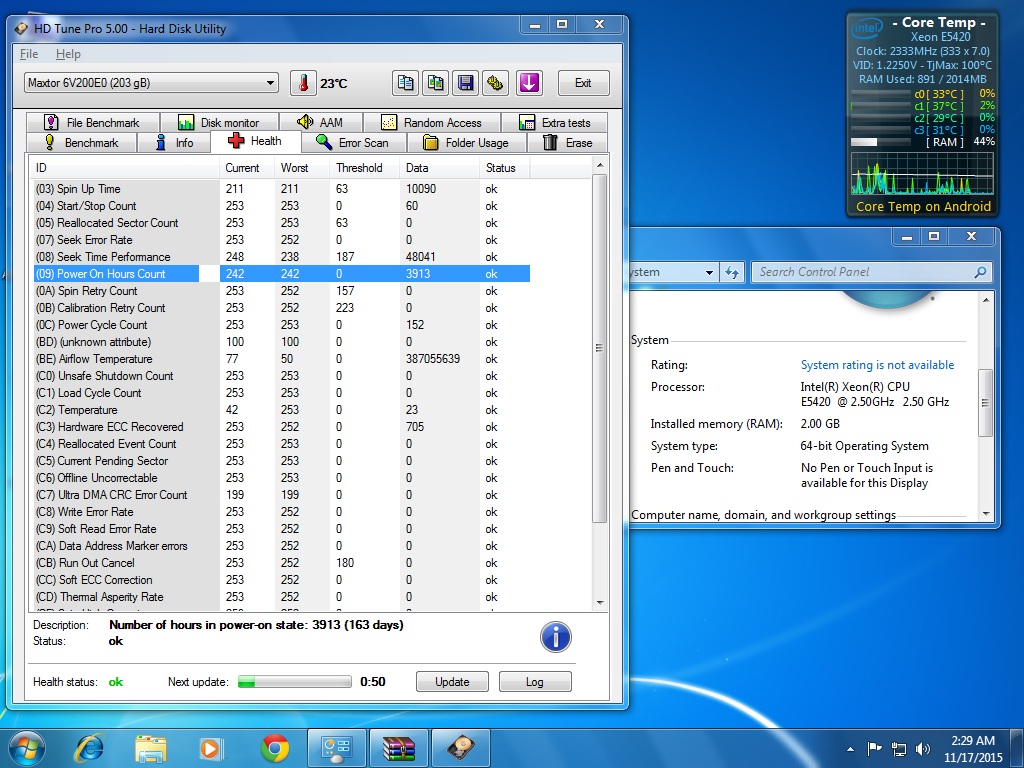
Task: Open the File menu
Action: click(x=29, y=54)
